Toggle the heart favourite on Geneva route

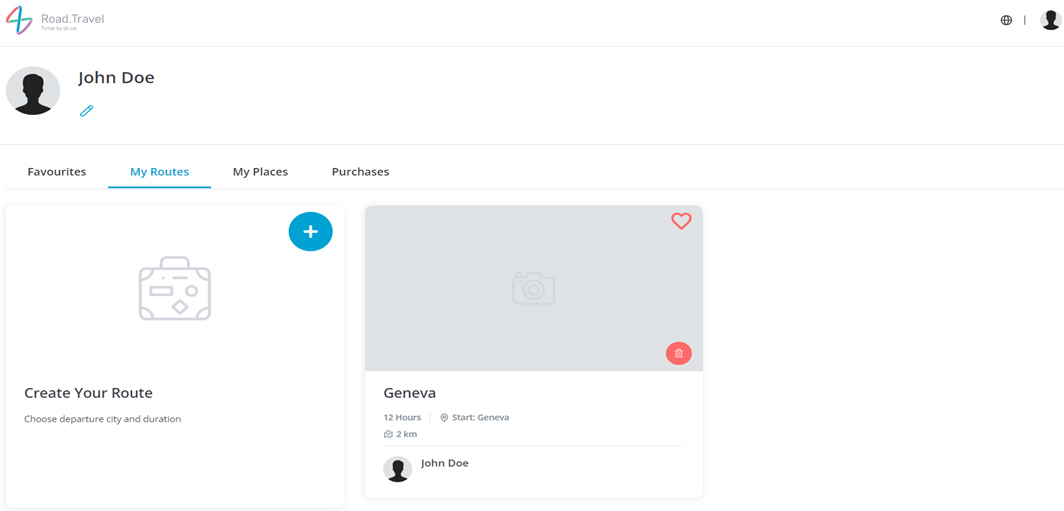681,221
